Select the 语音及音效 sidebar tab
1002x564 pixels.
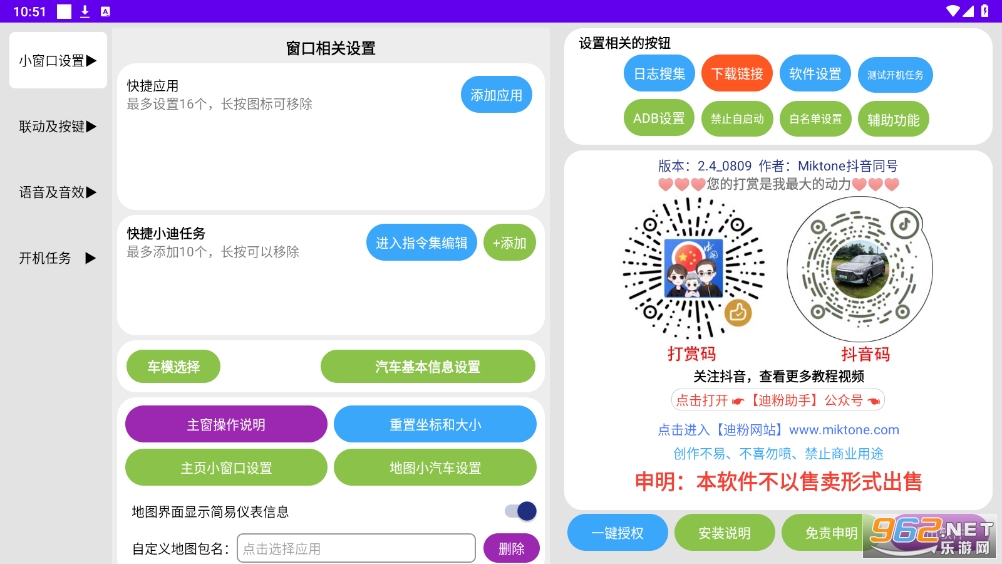[x=58, y=192]
